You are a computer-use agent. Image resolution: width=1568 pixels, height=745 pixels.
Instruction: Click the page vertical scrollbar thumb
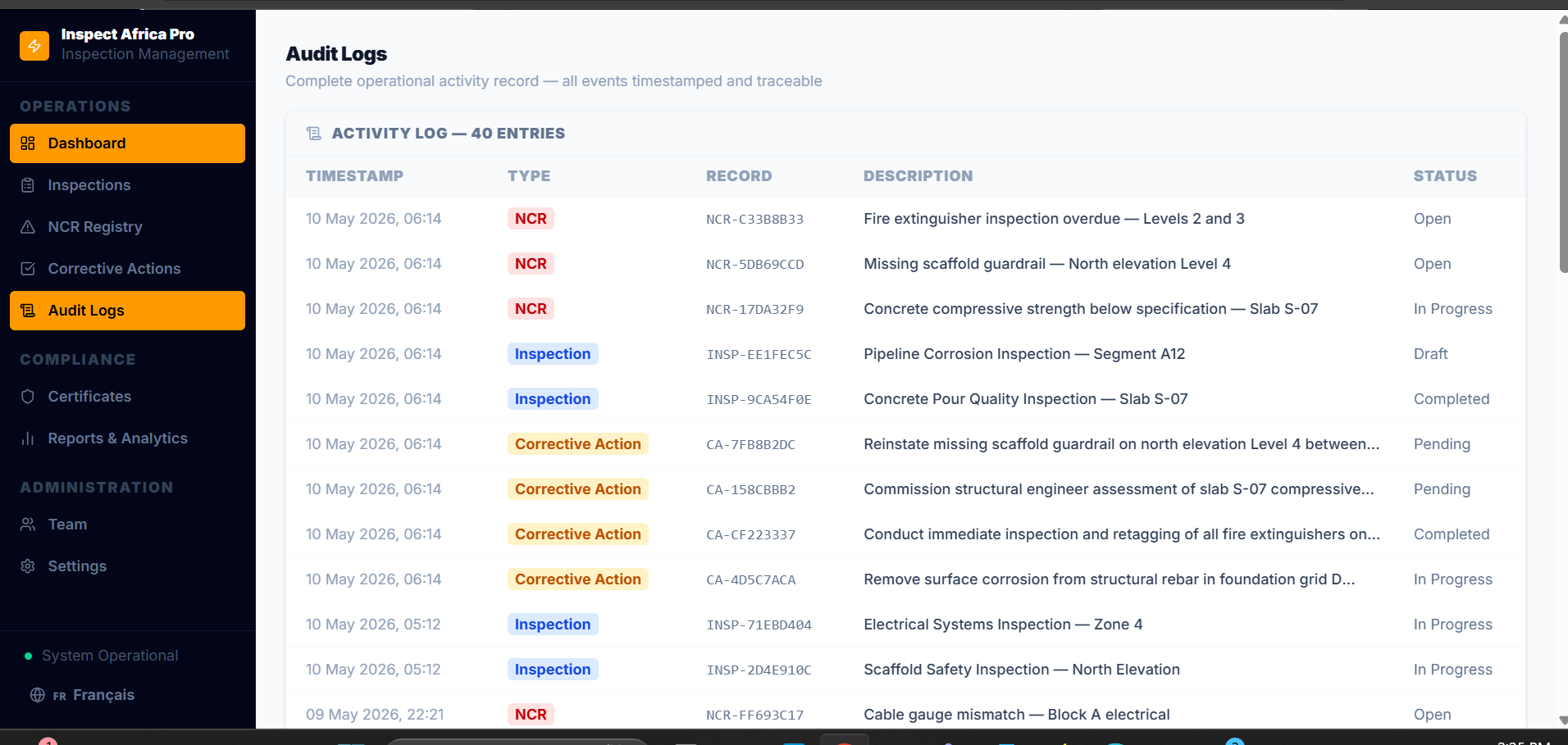tap(1563, 152)
